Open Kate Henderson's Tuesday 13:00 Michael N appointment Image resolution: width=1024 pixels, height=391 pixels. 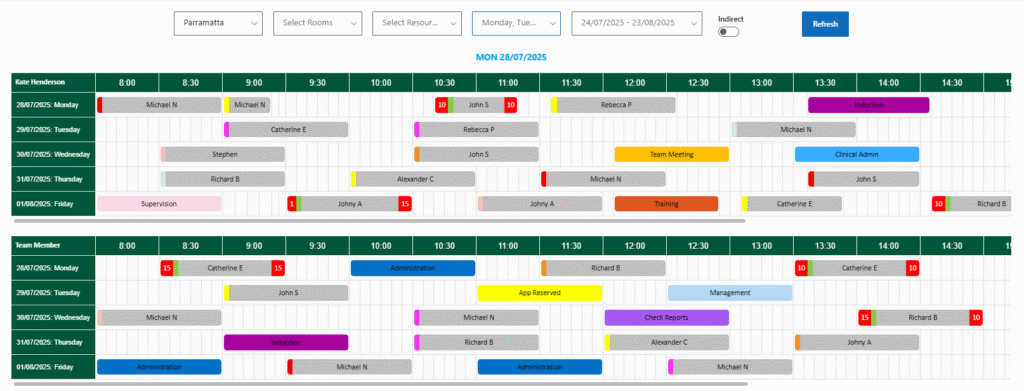[793, 130]
